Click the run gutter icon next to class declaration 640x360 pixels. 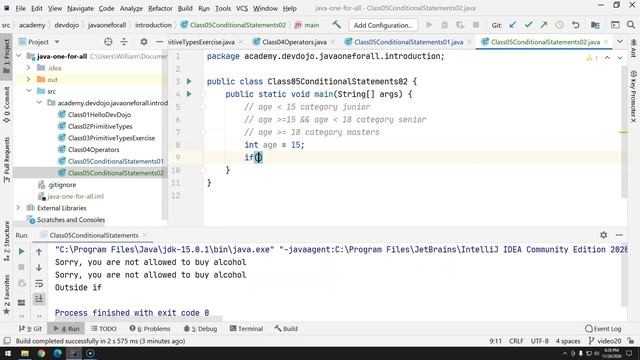(x=189, y=81)
